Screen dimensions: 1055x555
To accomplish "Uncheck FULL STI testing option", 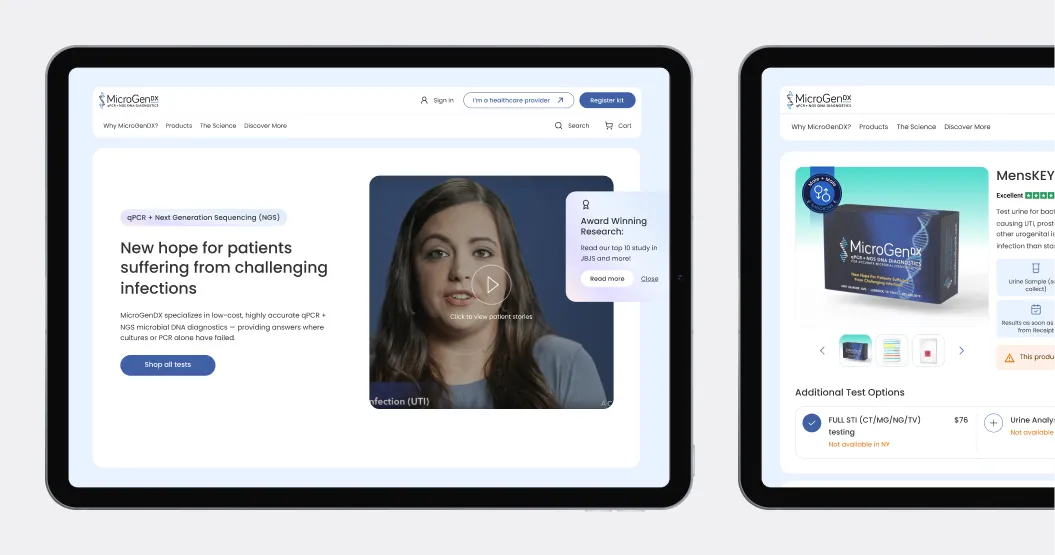I will [x=812, y=423].
